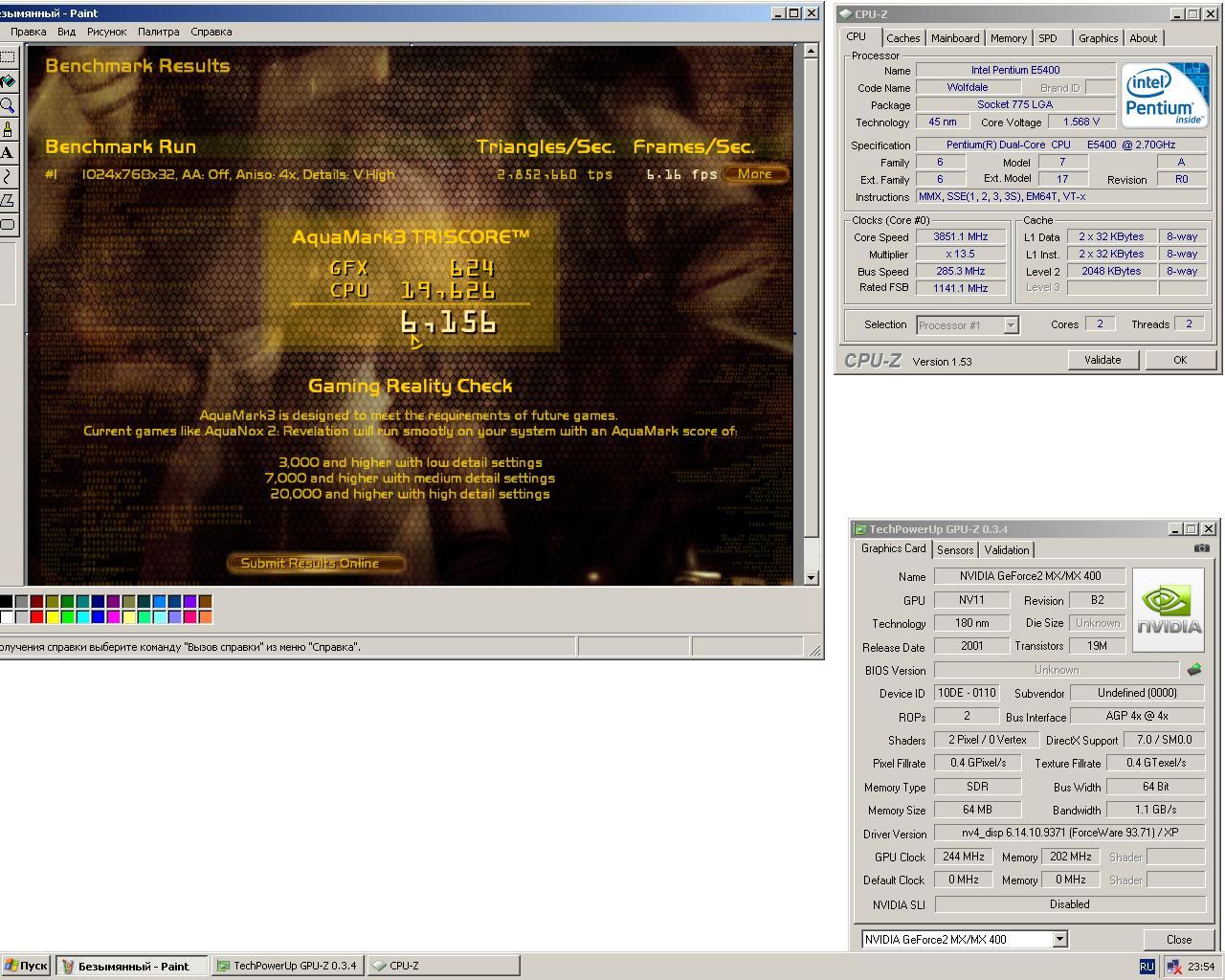The height and width of the screenshot is (980, 1225).
Task: Click the Device ID field 10DE - 0110
Action: 967,693
